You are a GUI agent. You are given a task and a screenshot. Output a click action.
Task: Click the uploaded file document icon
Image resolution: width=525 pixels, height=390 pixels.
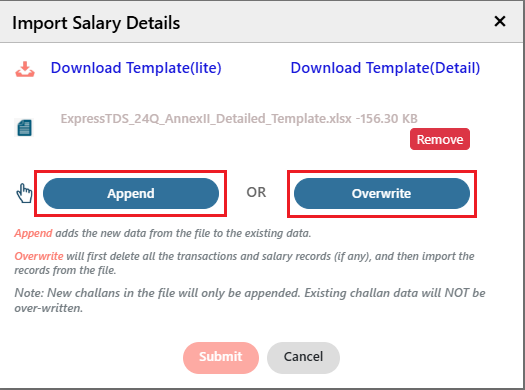tap(24, 128)
